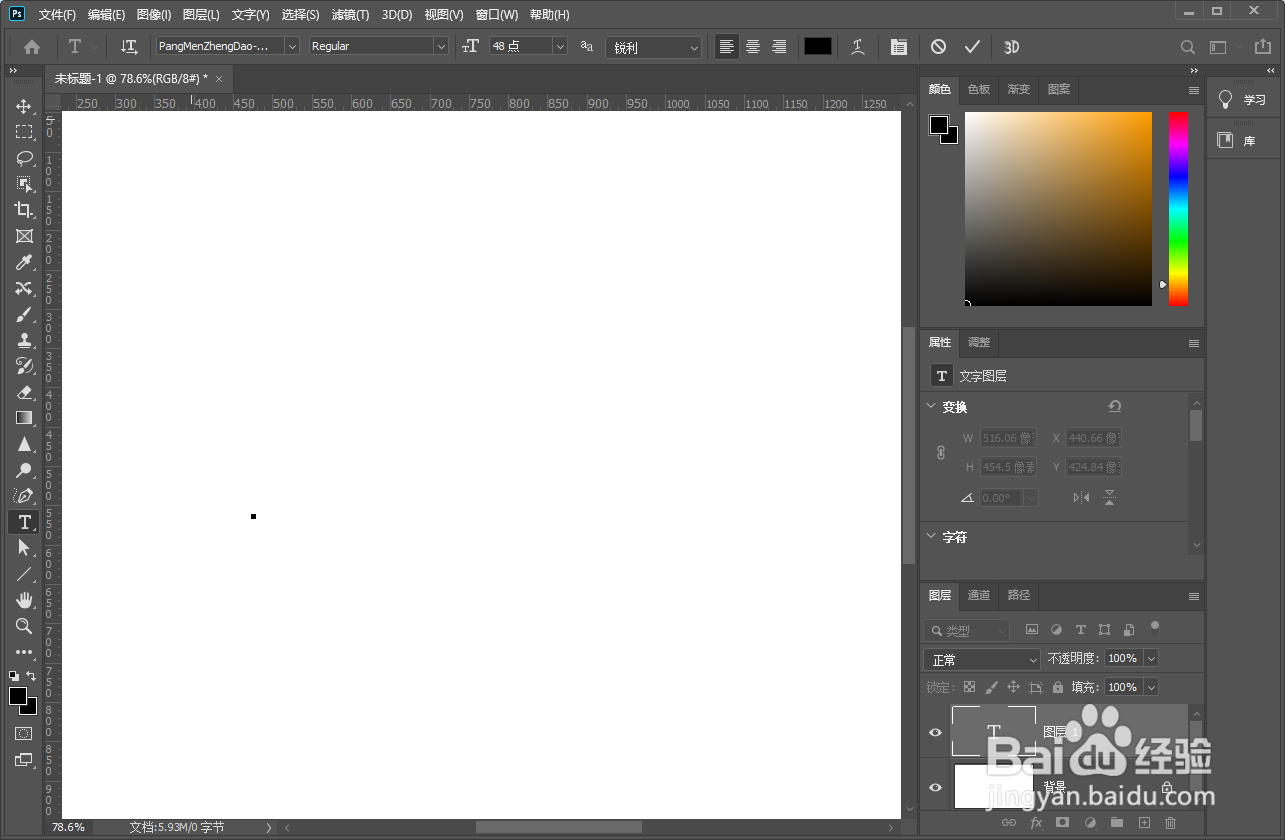Cancel current text edits
This screenshot has width=1285, height=840.
click(x=938, y=47)
